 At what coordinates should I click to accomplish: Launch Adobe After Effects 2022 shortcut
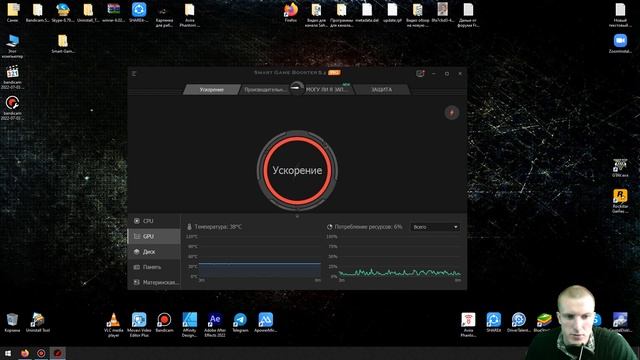point(215,325)
